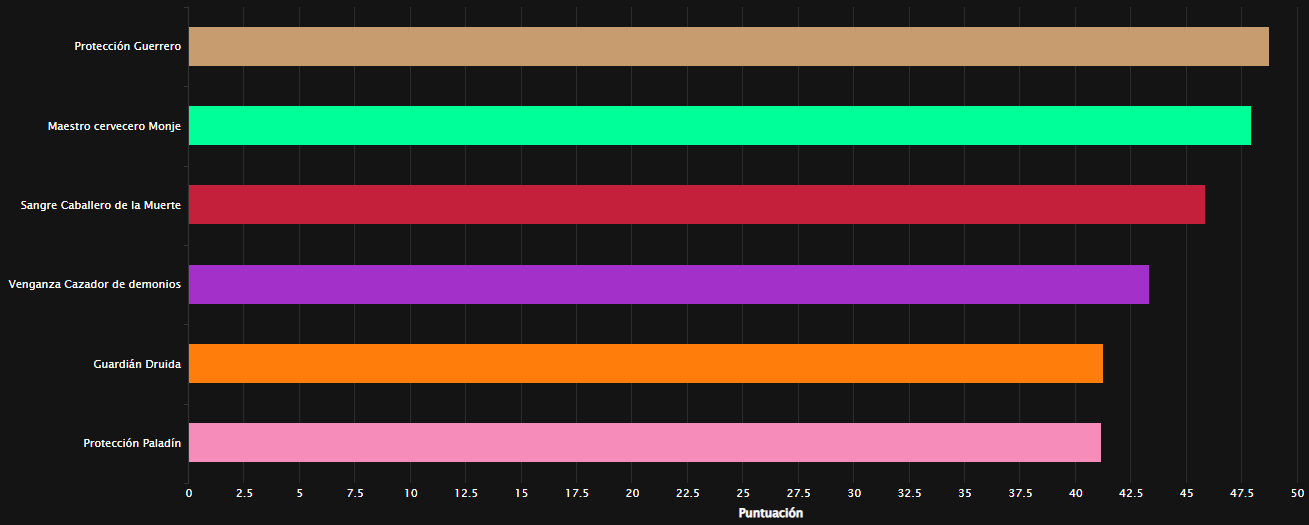Click the "Maestro cervecero Monje" axis label
Viewport: 1309px width, 525px height.
(x=114, y=126)
